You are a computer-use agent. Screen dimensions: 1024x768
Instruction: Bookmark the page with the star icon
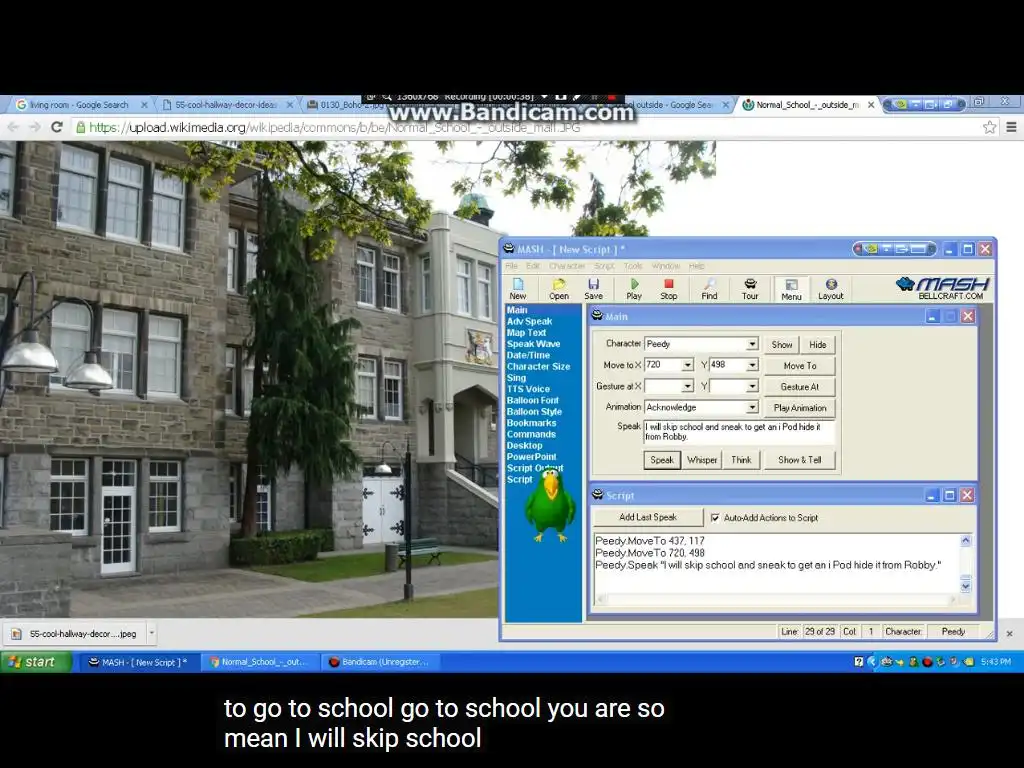click(x=989, y=127)
